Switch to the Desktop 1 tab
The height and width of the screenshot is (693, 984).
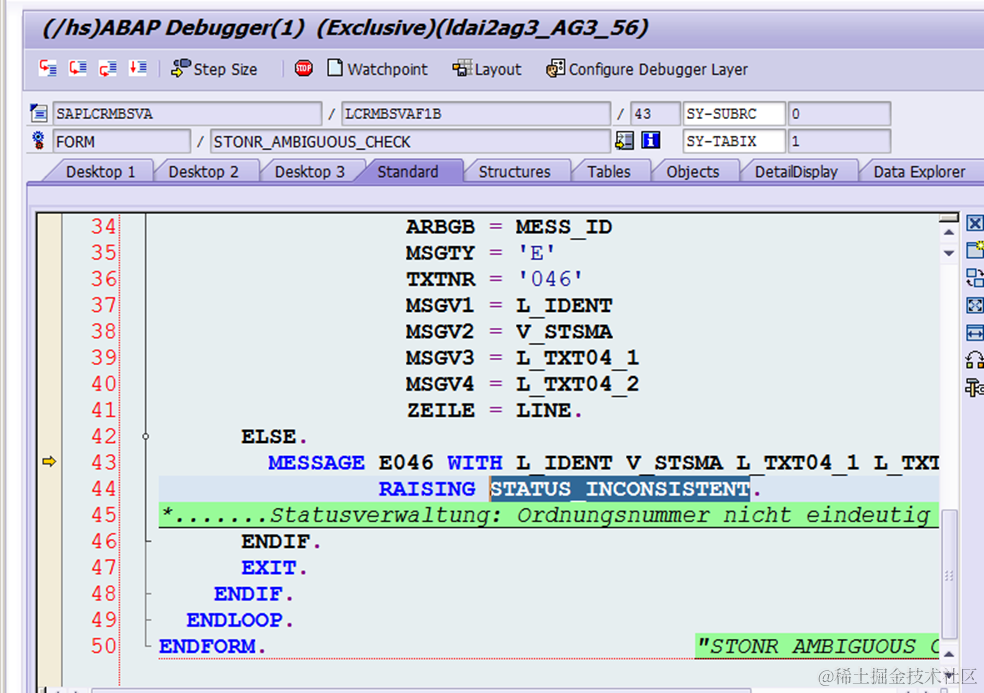(x=100, y=172)
